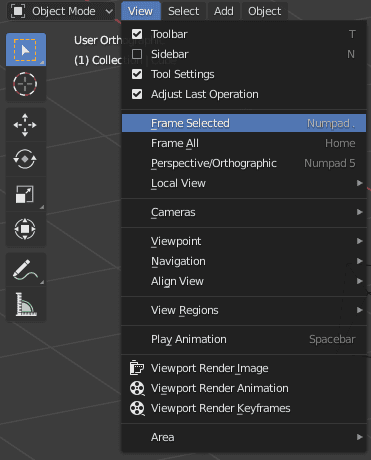
Task: Uncheck the Toolbar checkbox
Action: click(x=137, y=34)
